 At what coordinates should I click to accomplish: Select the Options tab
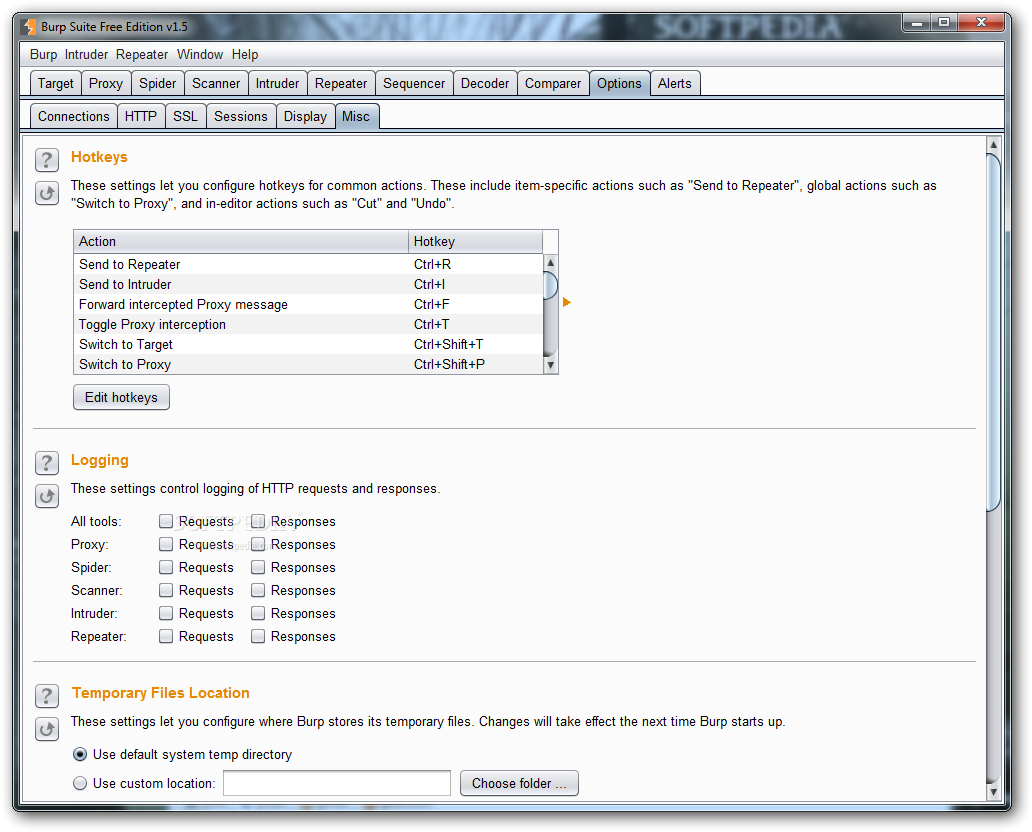click(x=619, y=84)
